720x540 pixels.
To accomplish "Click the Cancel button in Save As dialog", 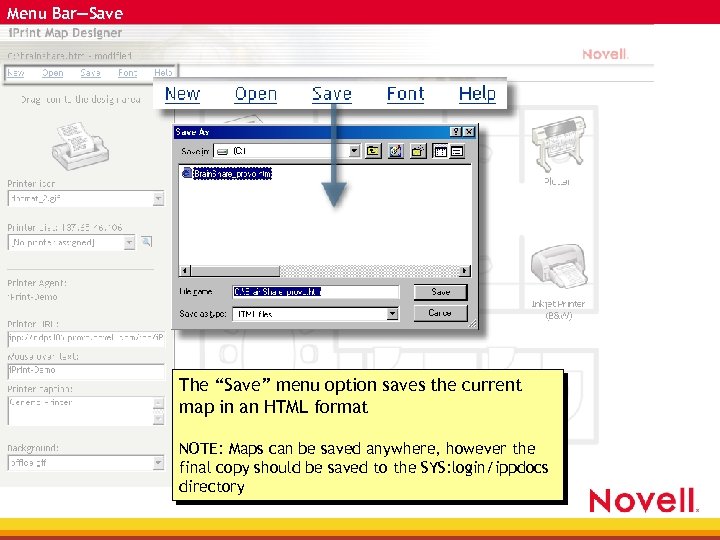I will tap(440, 313).
